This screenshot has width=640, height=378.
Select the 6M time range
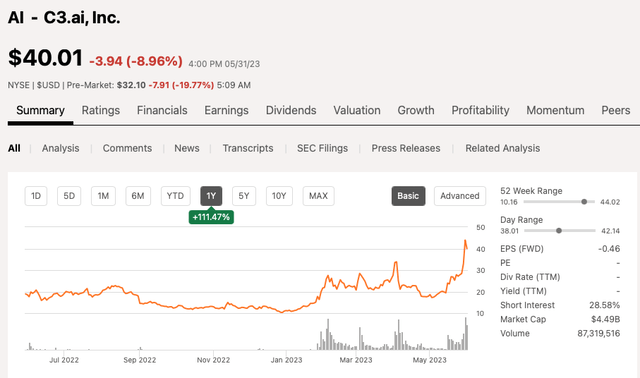(138, 196)
